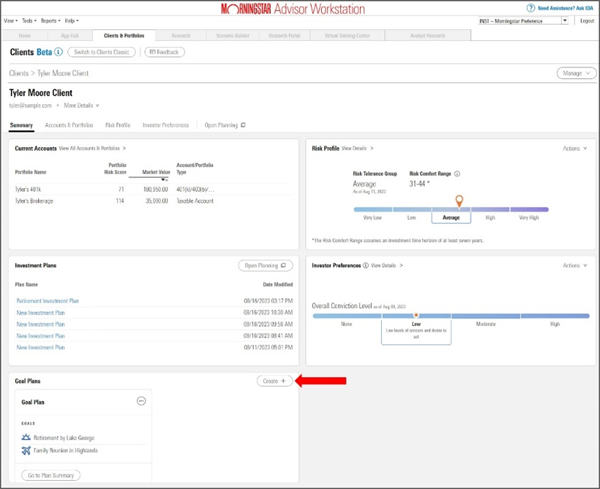Open the Risk Profile Actions dropdown
This screenshot has height=489, width=600.
(x=574, y=148)
